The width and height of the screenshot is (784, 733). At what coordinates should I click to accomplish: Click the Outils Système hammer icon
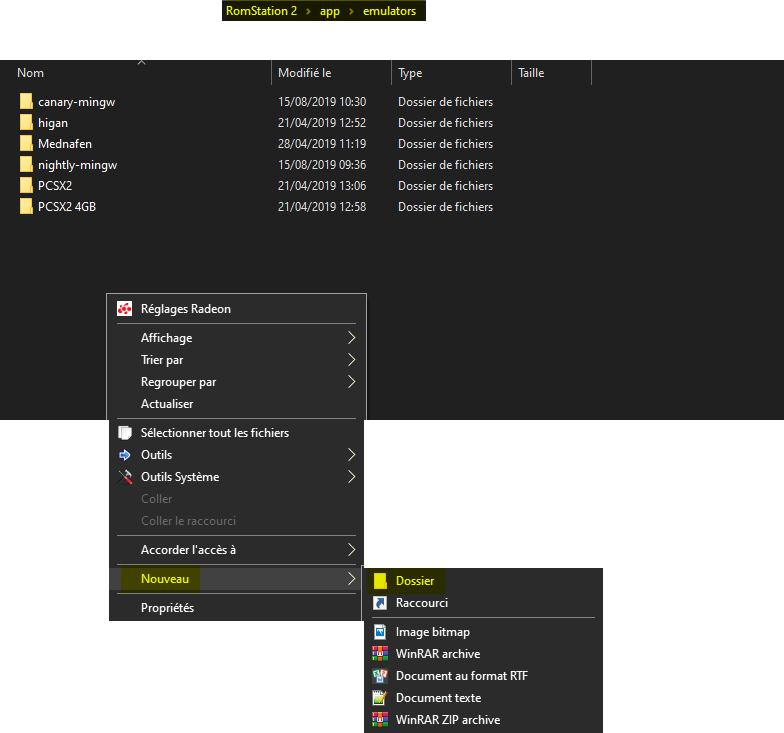pos(125,476)
